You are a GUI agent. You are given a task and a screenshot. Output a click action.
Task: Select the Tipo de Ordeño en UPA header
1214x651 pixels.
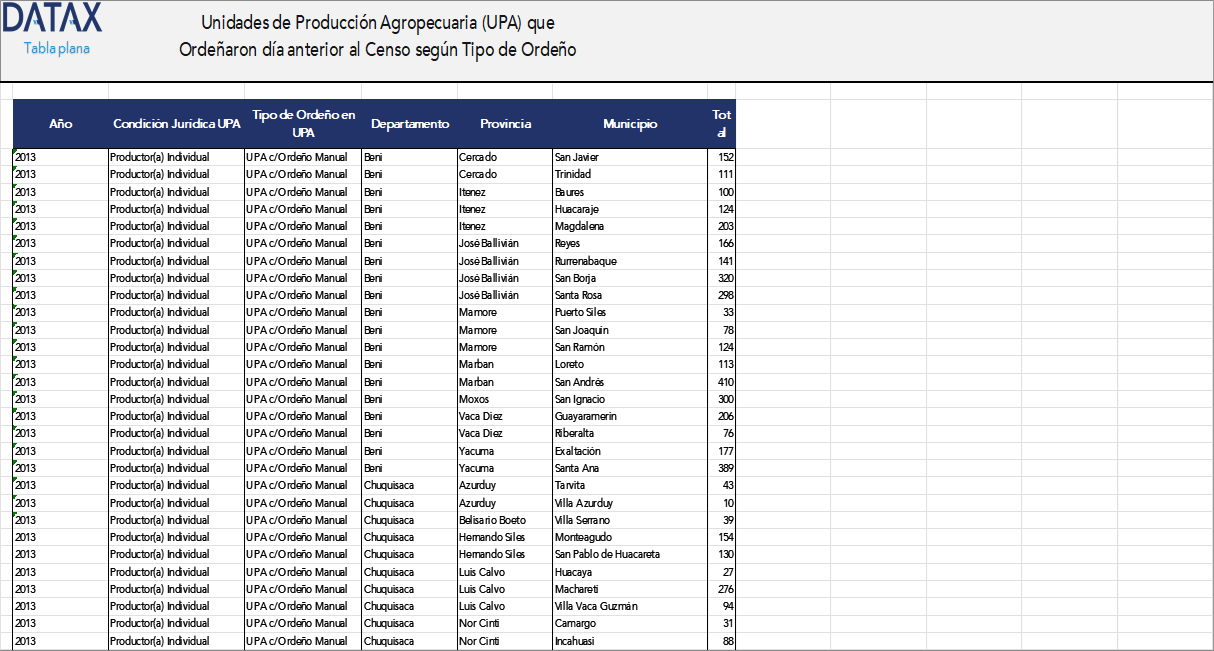(303, 124)
